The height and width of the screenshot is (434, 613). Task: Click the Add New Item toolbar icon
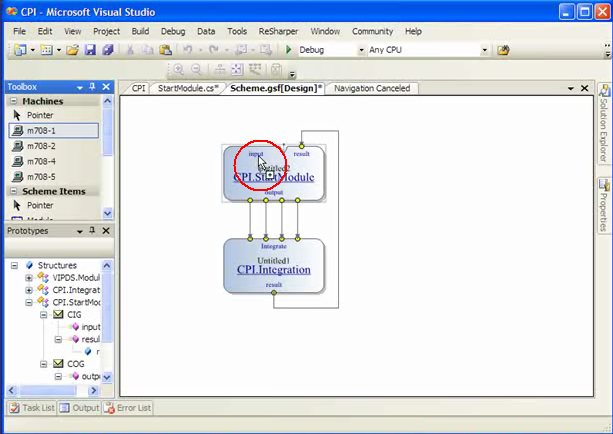point(47,50)
